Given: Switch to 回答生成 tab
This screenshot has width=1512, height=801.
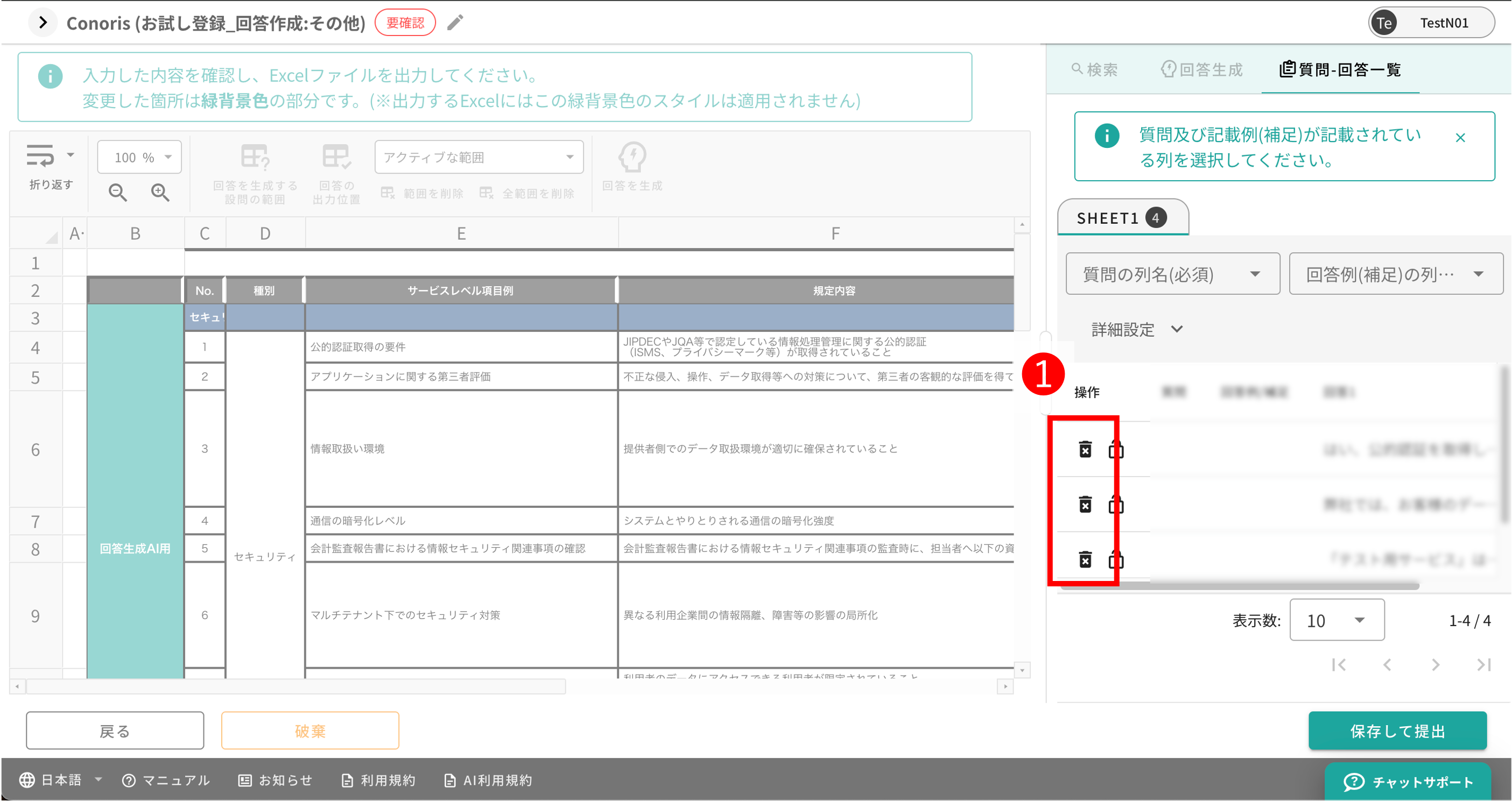Looking at the screenshot, I should click(1201, 70).
